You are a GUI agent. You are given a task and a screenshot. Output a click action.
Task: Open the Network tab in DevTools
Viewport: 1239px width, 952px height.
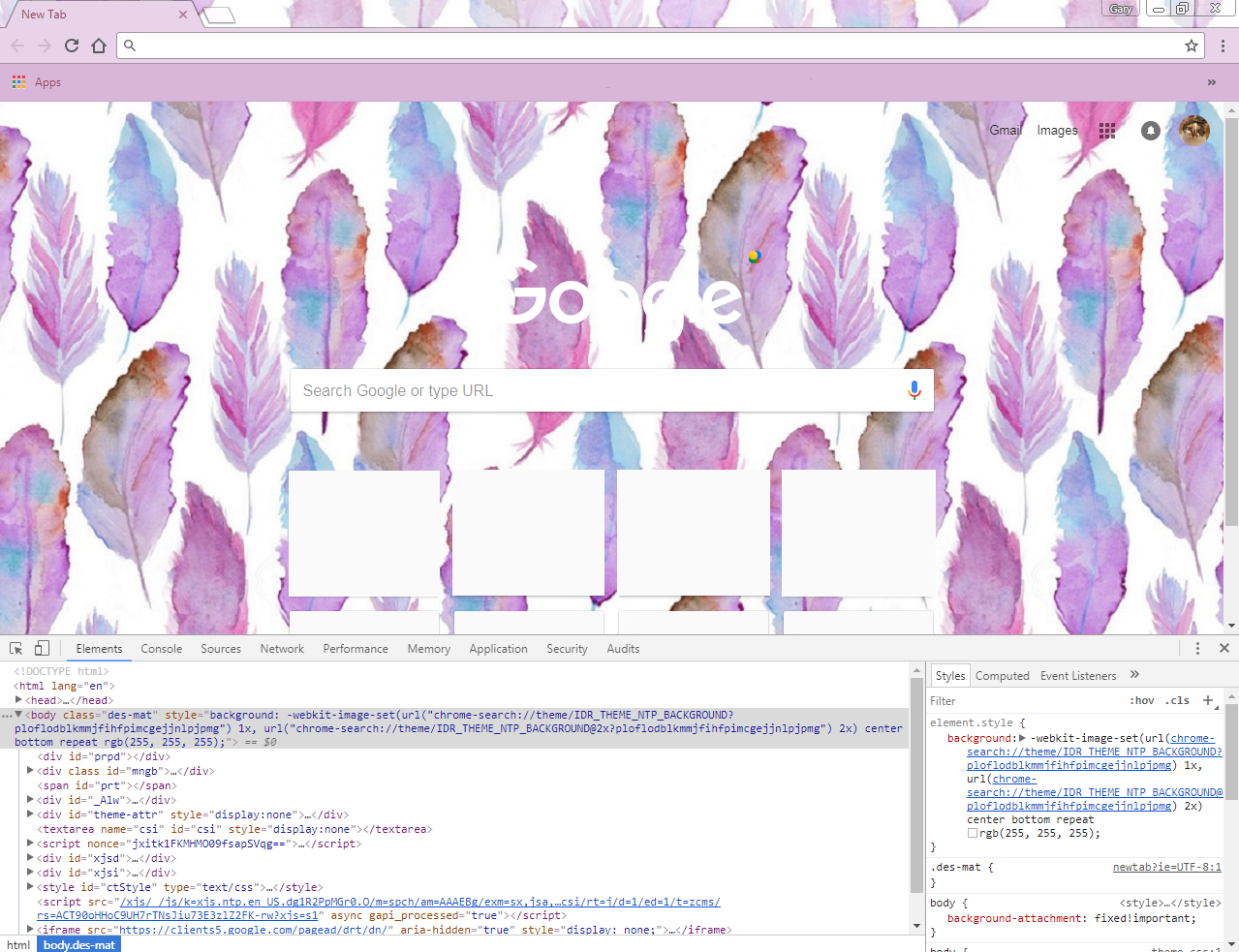pos(282,649)
